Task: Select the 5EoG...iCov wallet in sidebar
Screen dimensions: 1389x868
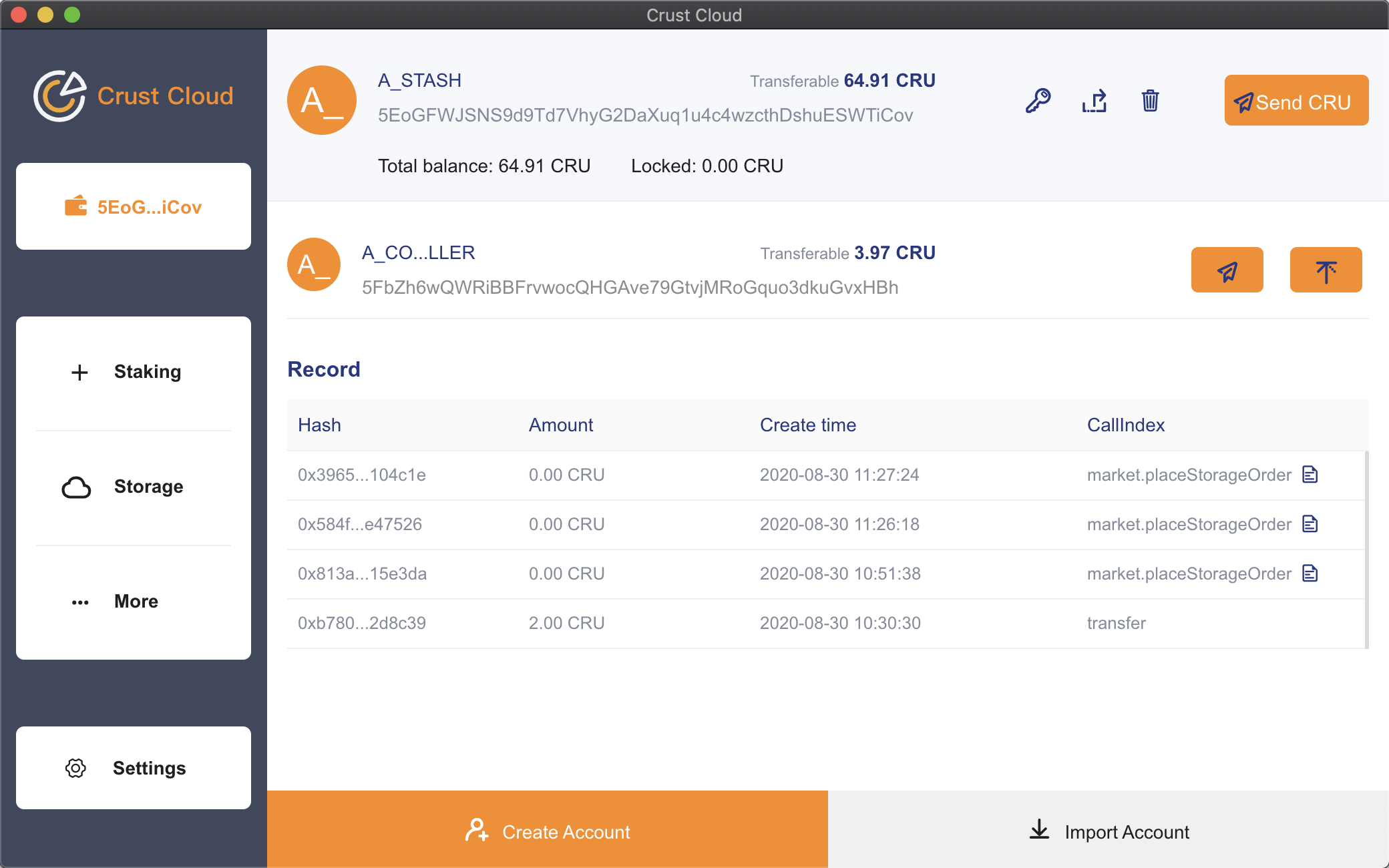Action: pyautogui.click(x=134, y=207)
